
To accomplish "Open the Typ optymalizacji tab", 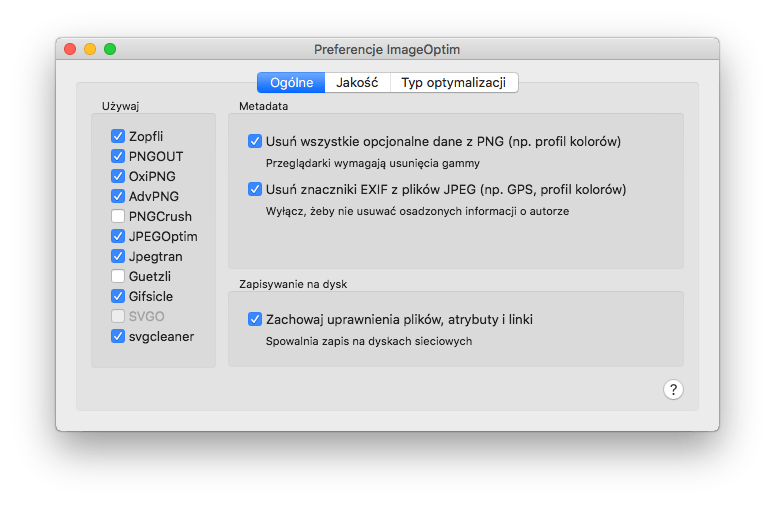I will coord(453,82).
